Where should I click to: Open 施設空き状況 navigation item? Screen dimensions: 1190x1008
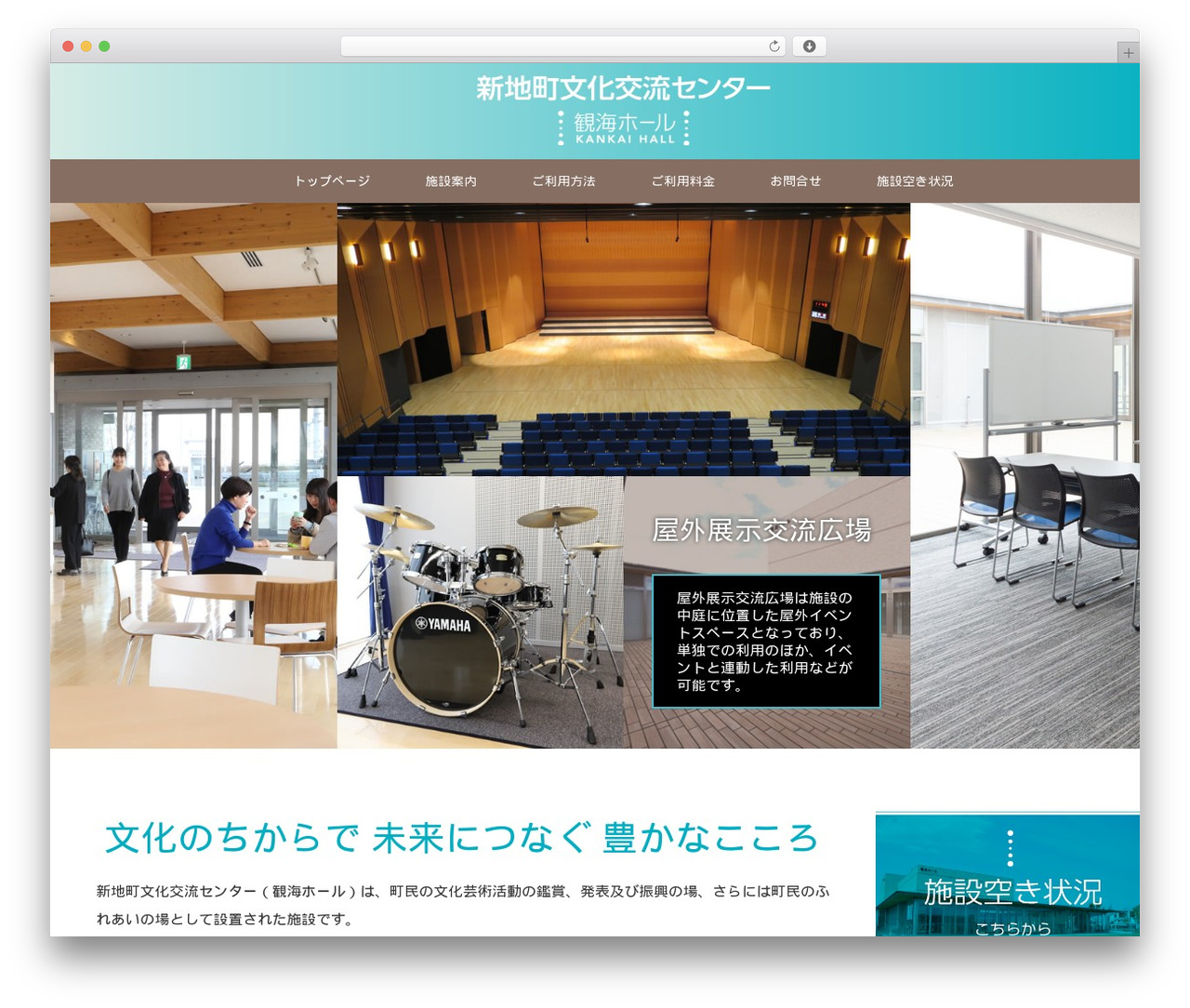pyautogui.click(x=915, y=181)
